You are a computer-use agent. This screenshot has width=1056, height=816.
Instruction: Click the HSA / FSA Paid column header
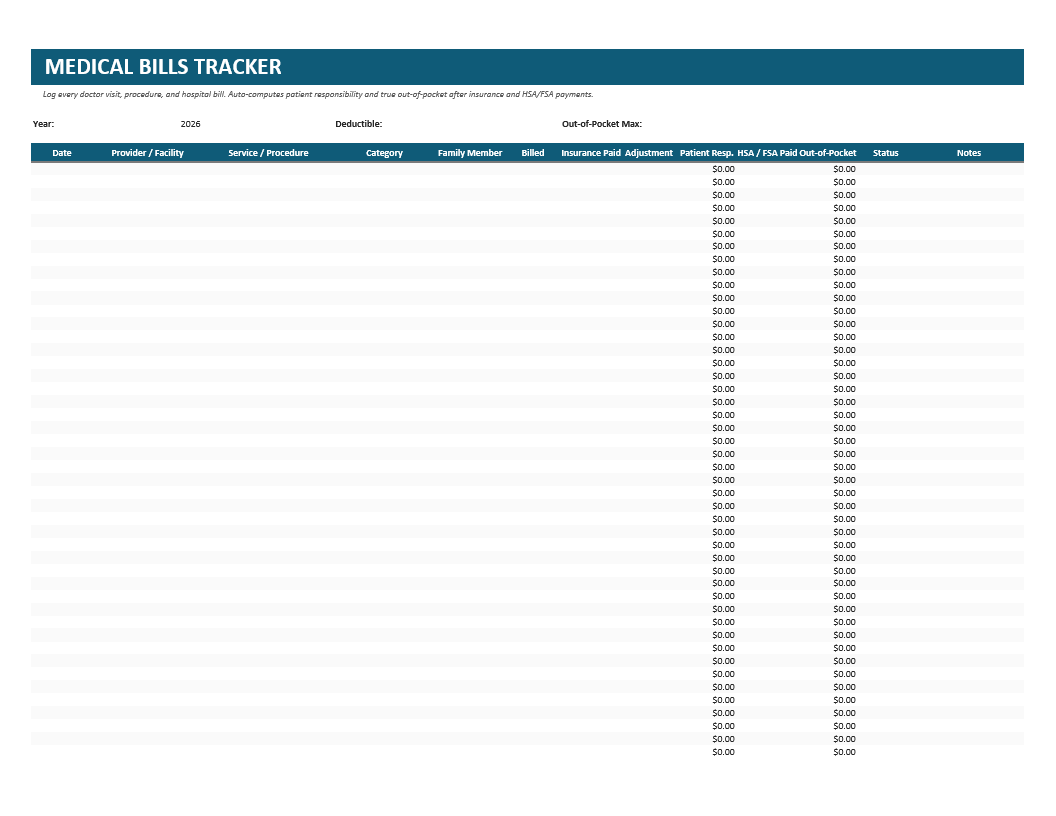(767, 153)
